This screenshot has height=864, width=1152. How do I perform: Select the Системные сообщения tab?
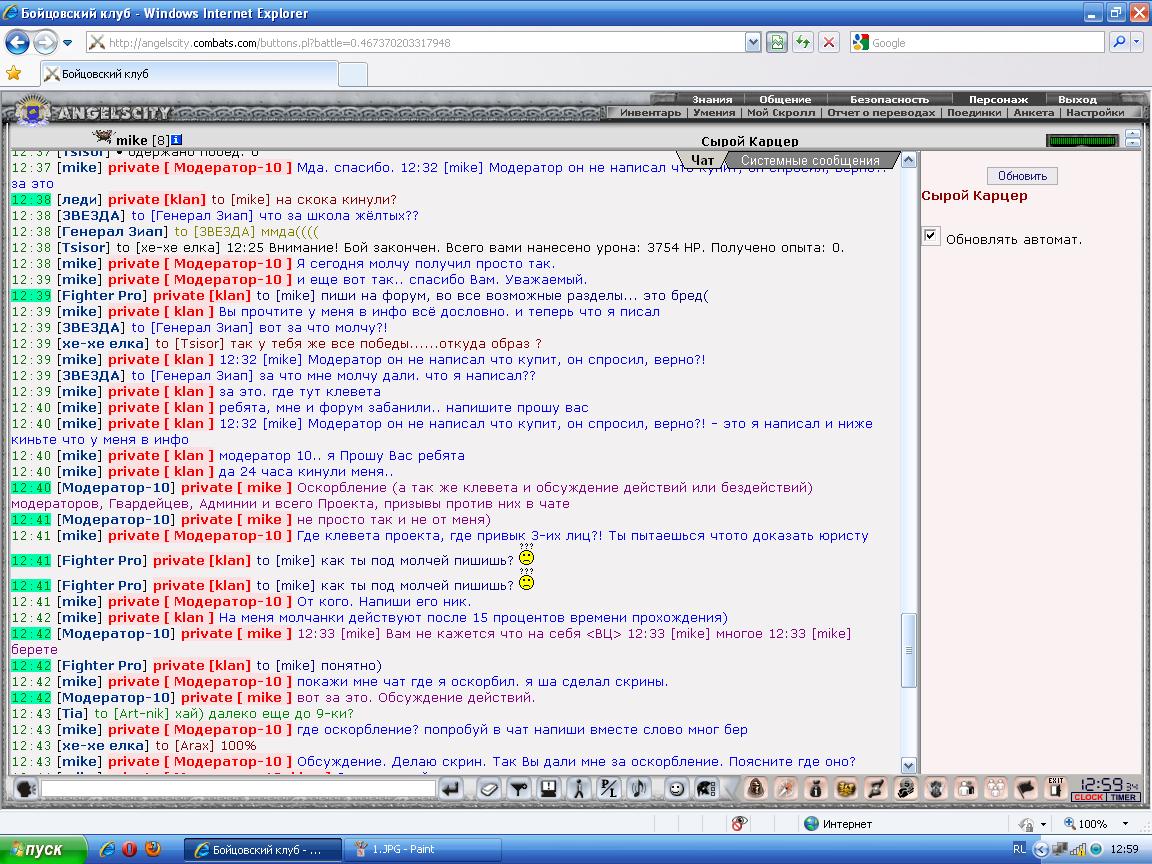pos(810,160)
